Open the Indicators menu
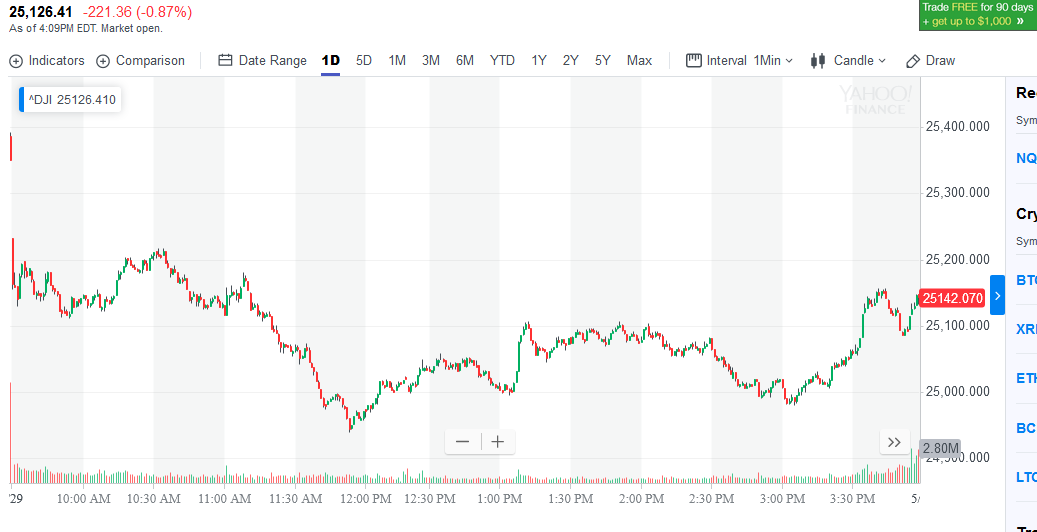The width and height of the screenshot is (1037, 532). coord(47,61)
